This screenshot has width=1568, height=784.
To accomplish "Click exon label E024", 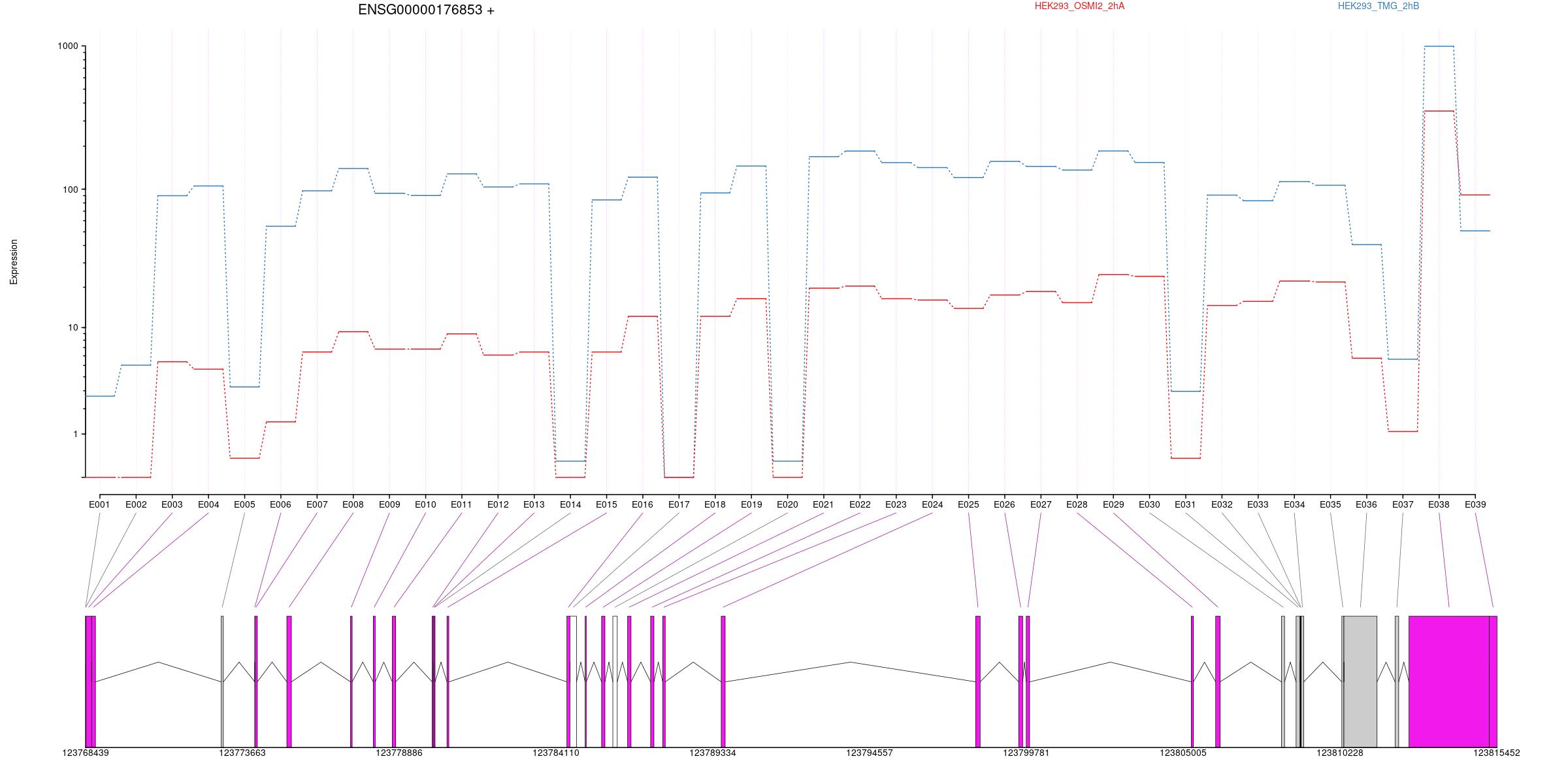I will 932,504.
